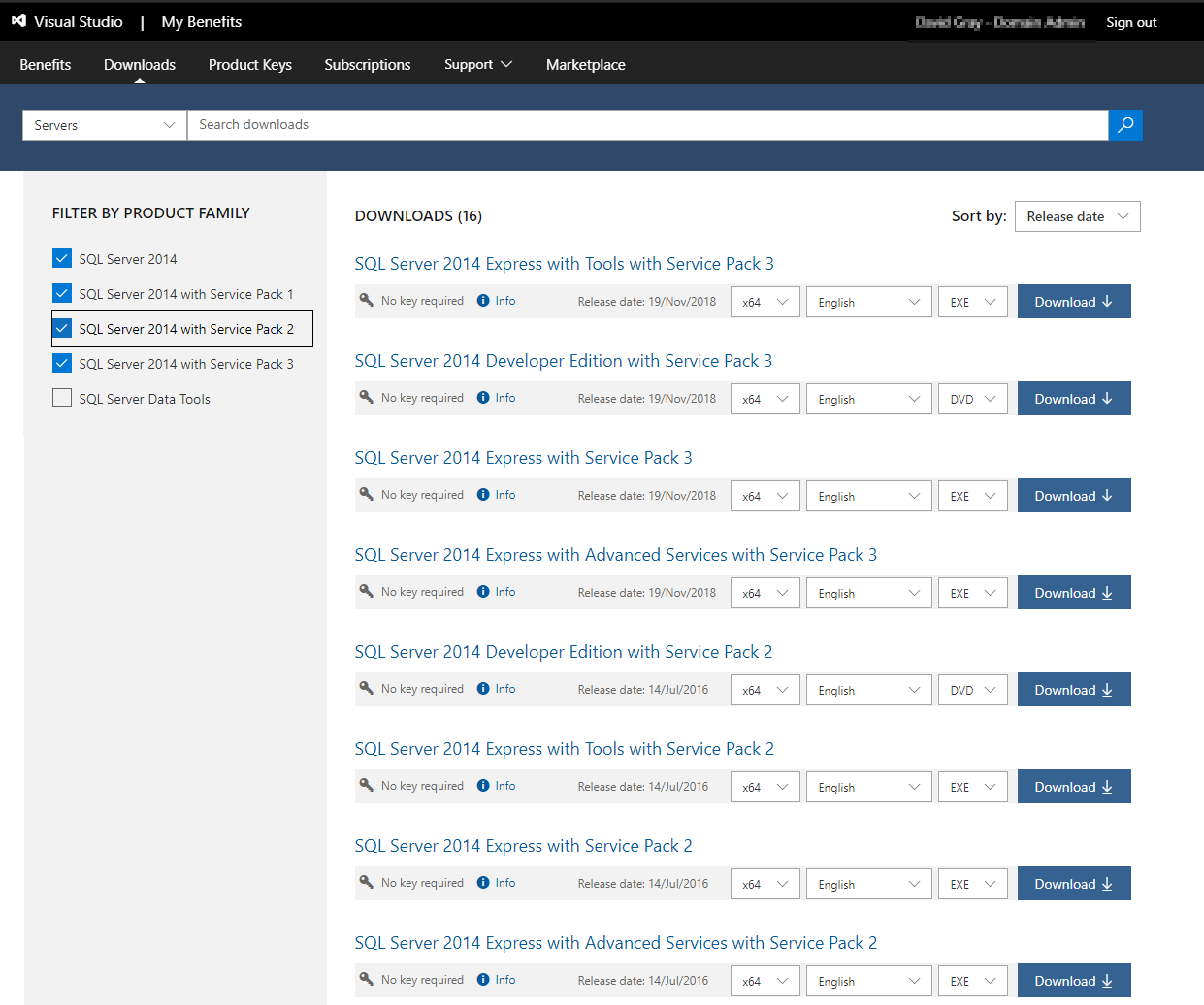
Task: Click key icon for Developer Edition SP3
Action: 366,397
